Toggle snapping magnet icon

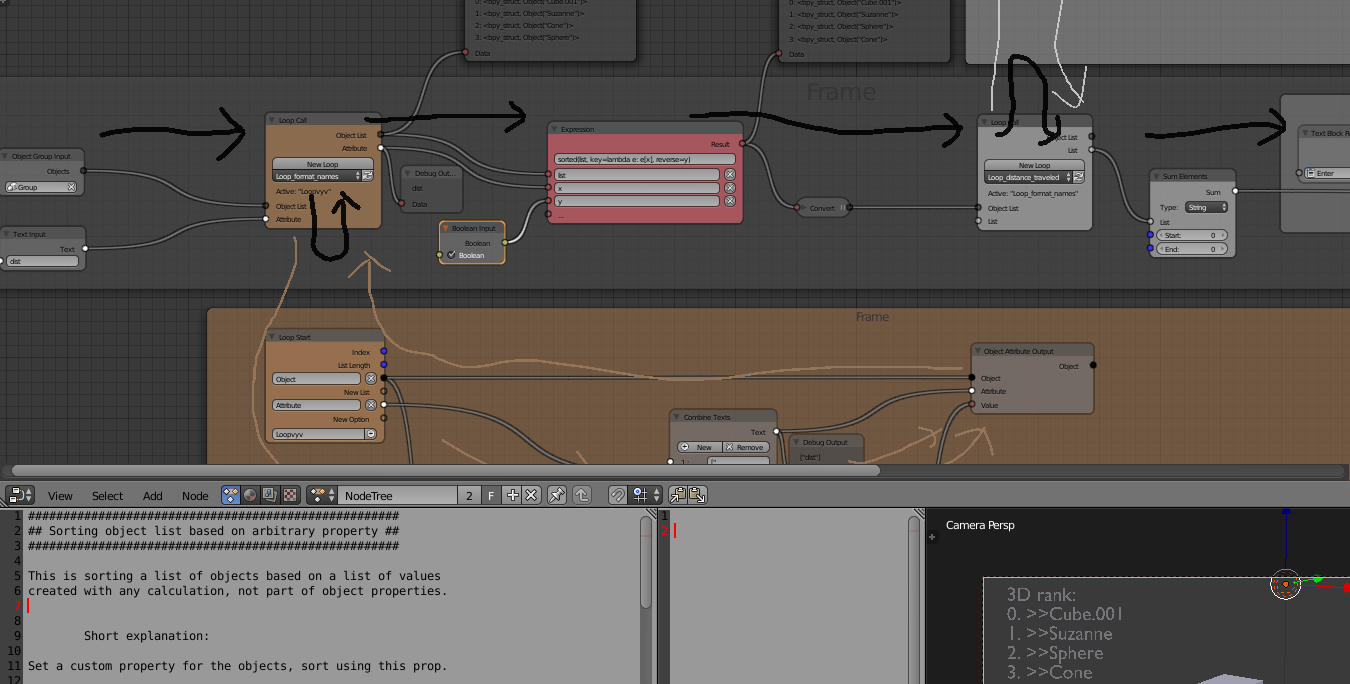pos(617,495)
